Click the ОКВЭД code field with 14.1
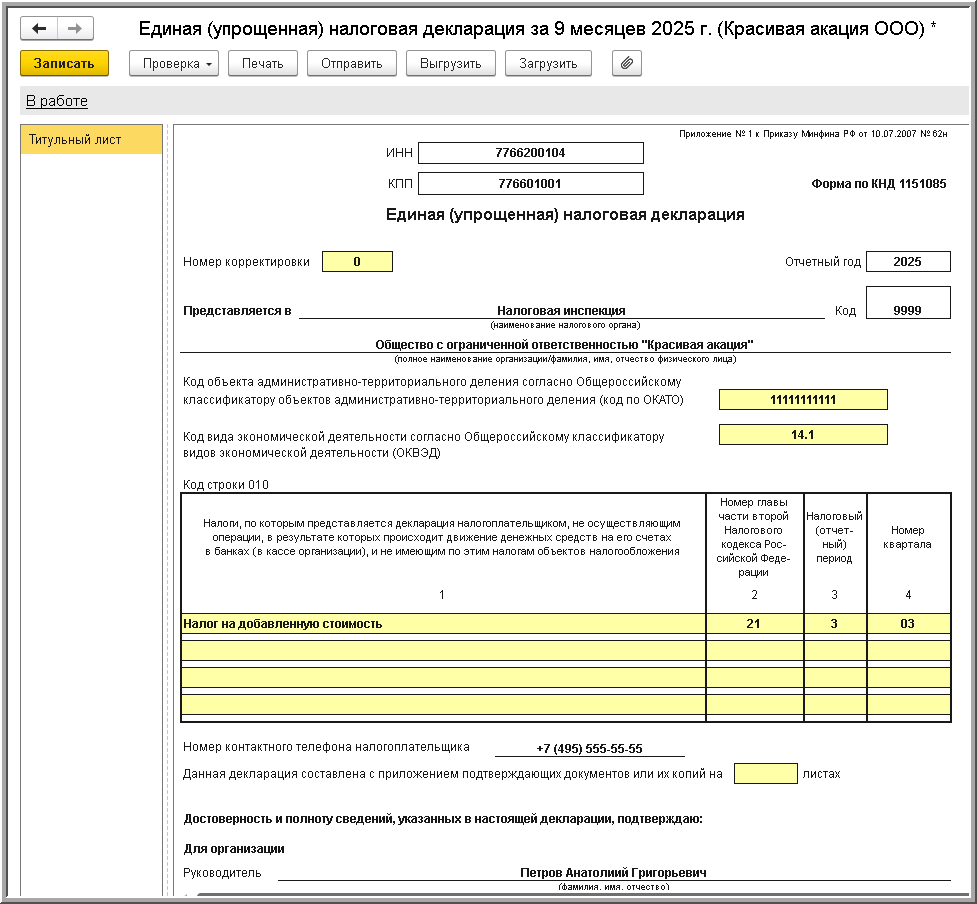 pos(803,435)
